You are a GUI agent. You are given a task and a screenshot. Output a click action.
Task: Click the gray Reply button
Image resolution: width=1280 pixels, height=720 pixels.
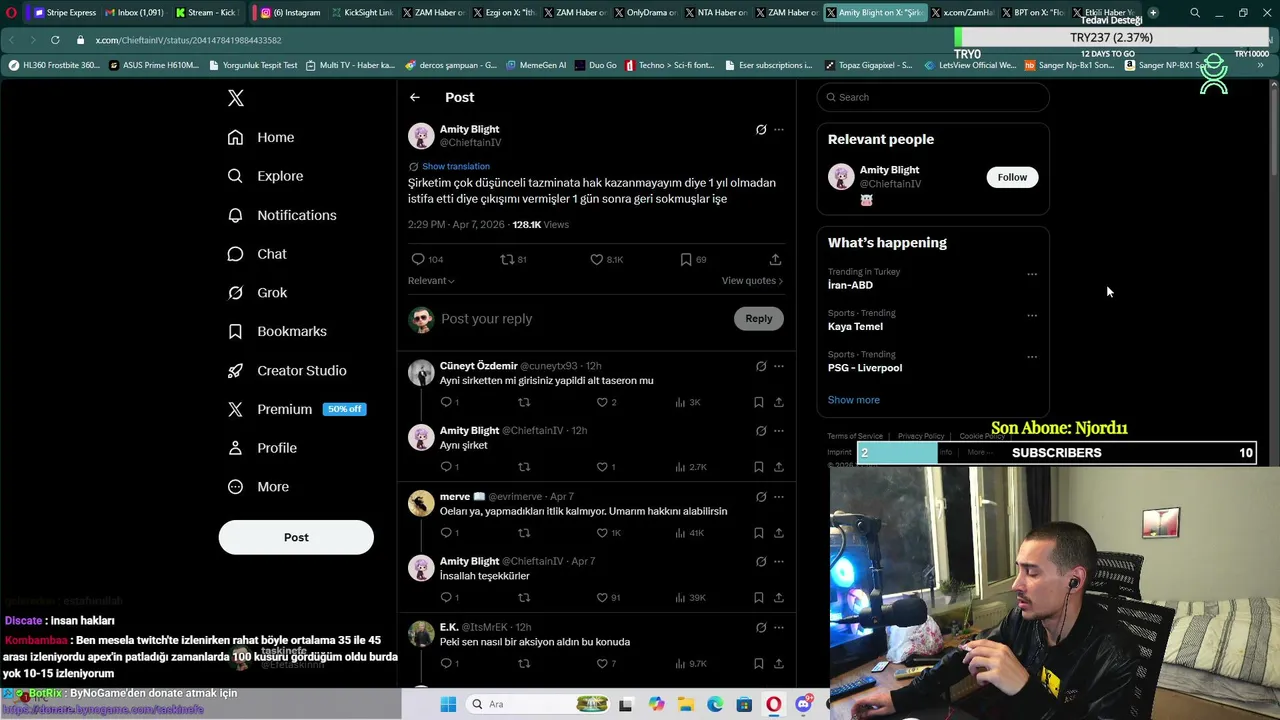click(759, 318)
